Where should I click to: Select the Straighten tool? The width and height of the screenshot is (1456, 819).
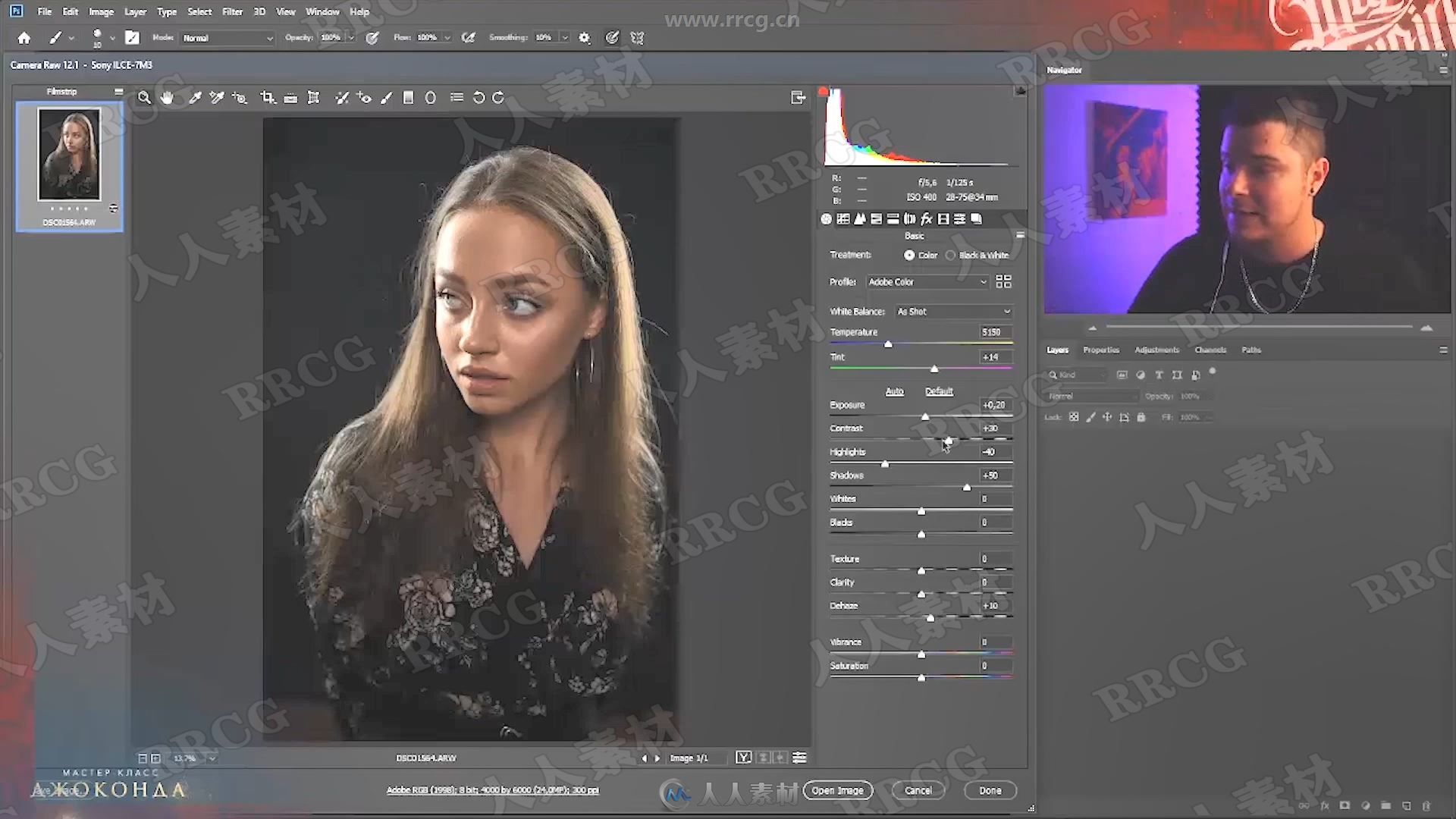[x=290, y=98]
